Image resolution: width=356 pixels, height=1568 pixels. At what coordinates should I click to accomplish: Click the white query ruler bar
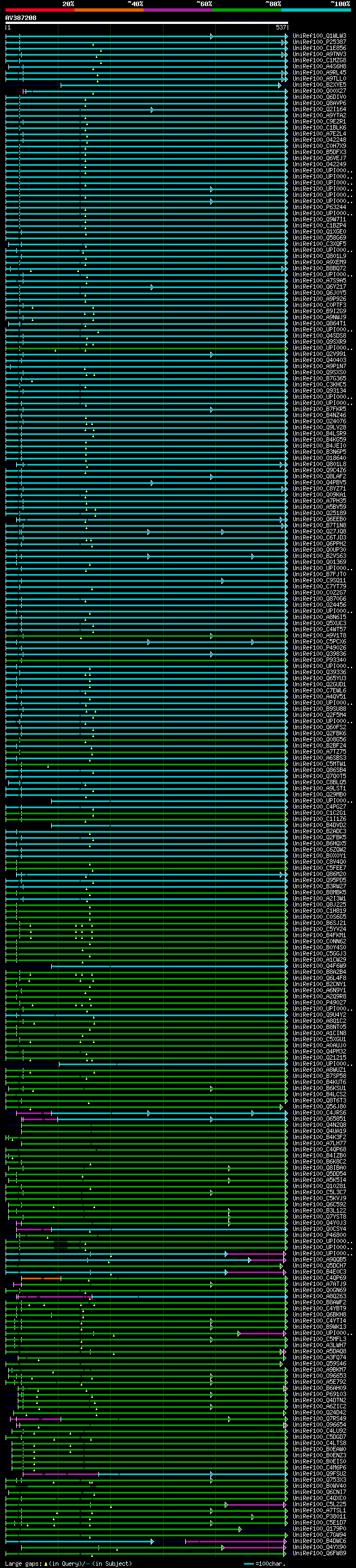pyautogui.click(x=146, y=23)
